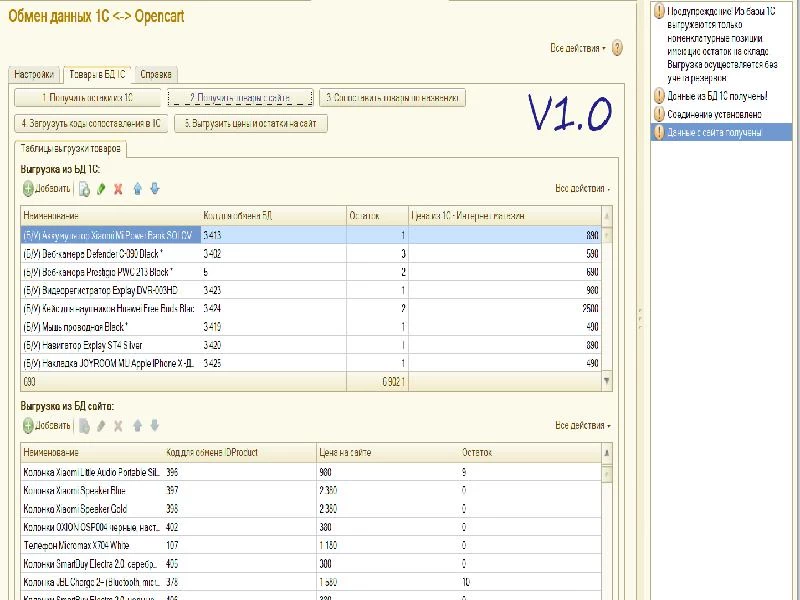The width and height of the screenshot is (800, 600).
Task: Click the greyed copy icon above site table
Action: click(84, 426)
